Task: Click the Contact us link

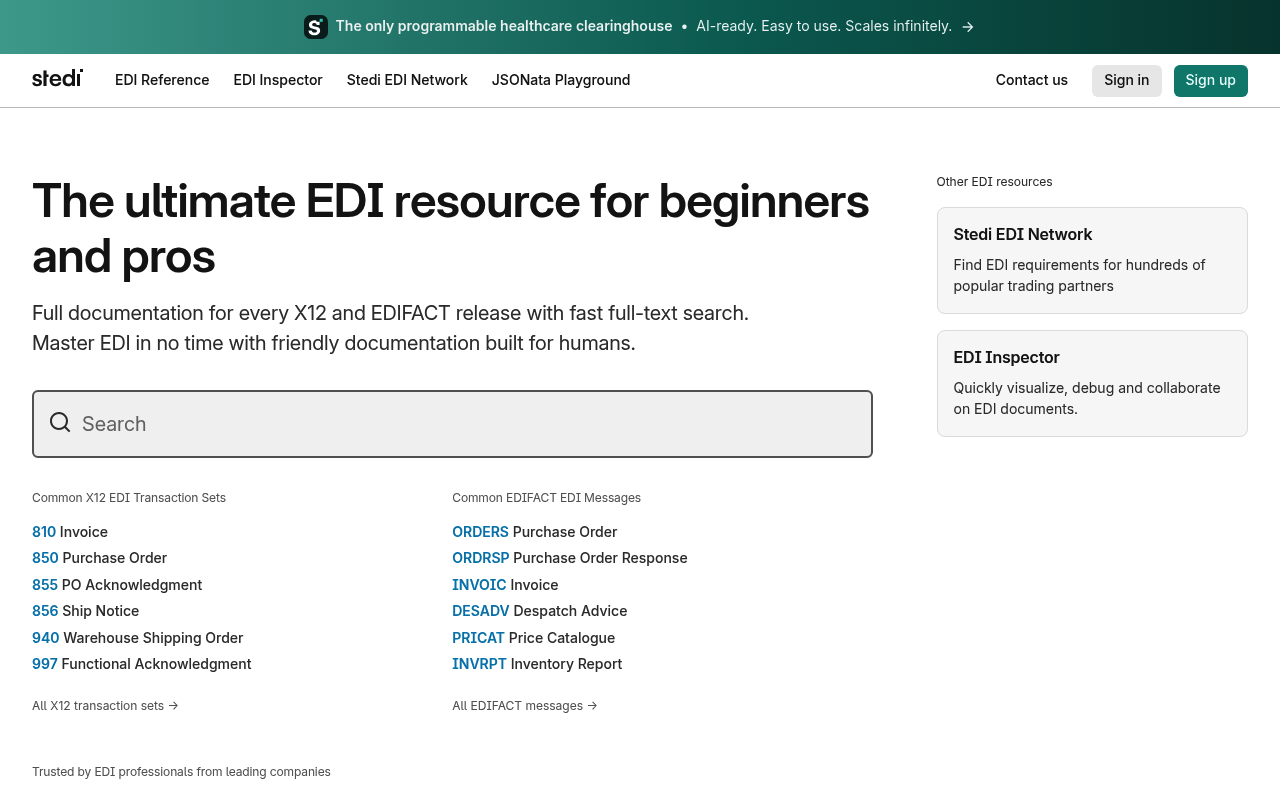Action: pos(1032,80)
